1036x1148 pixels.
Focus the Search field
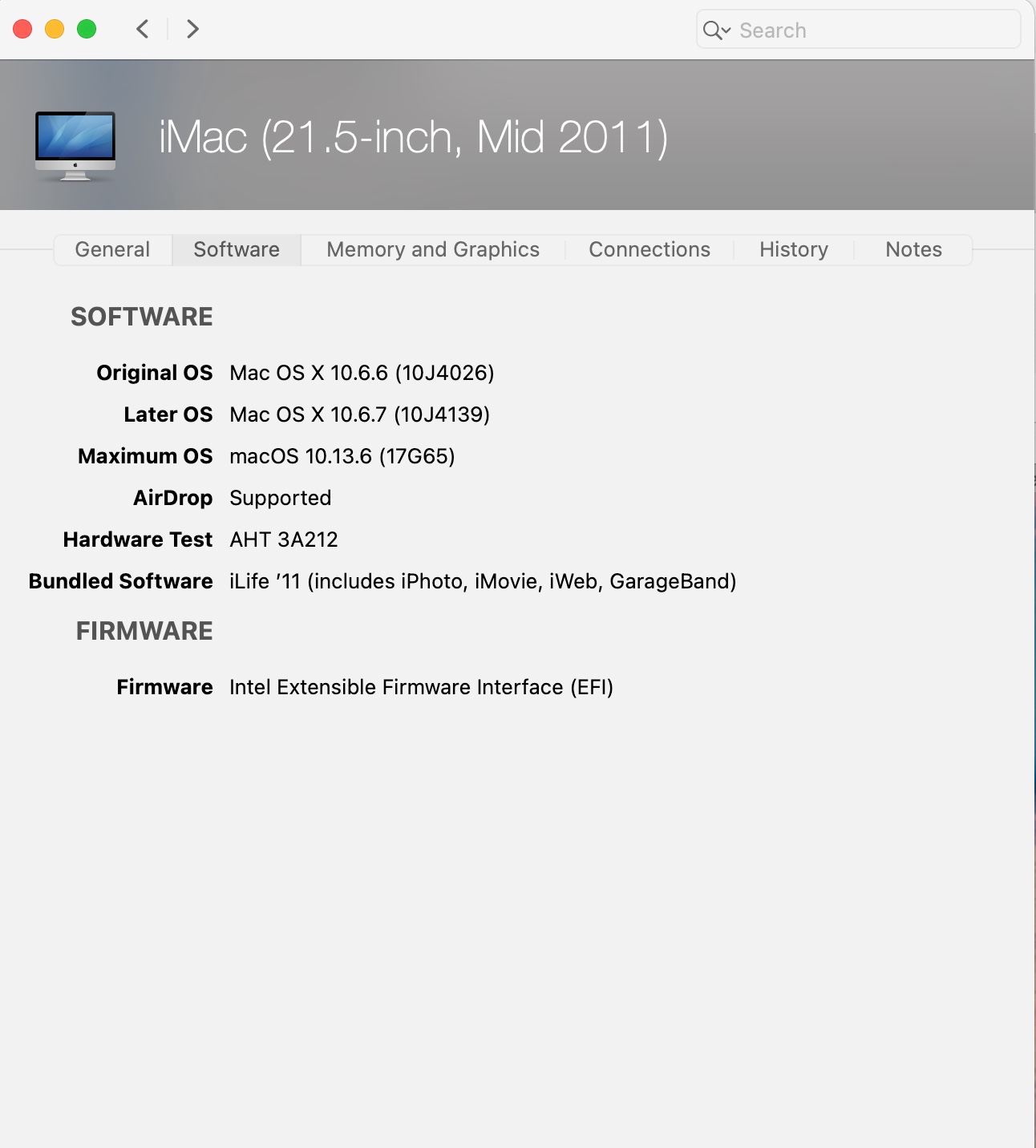(x=858, y=30)
